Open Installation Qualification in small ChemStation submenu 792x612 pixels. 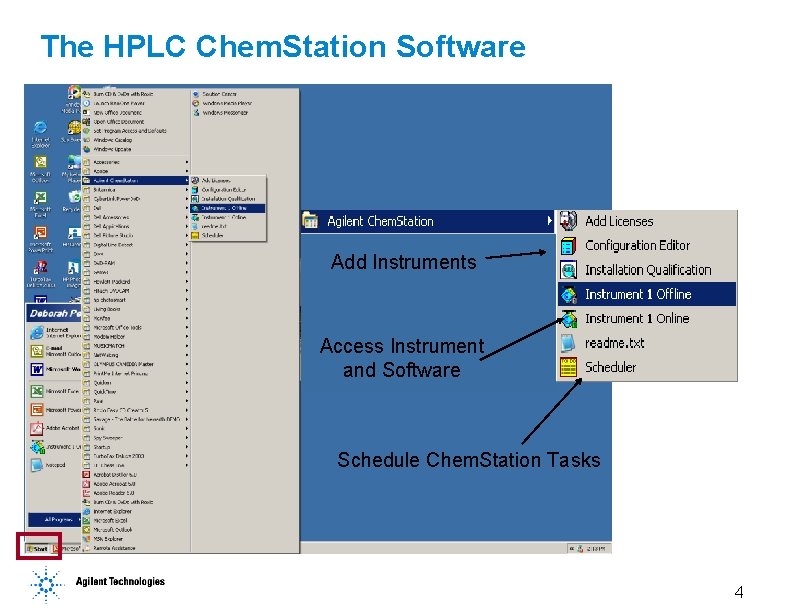(228, 199)
